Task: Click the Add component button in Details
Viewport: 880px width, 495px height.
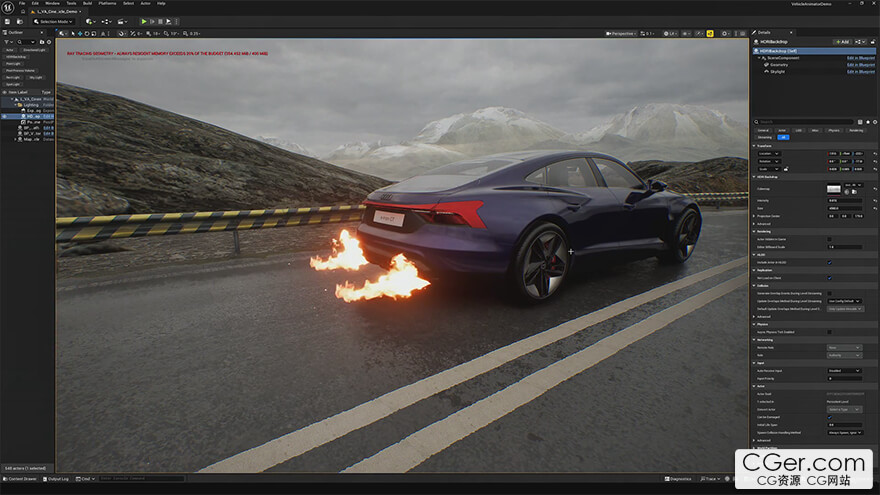Action: coord(842,42)
